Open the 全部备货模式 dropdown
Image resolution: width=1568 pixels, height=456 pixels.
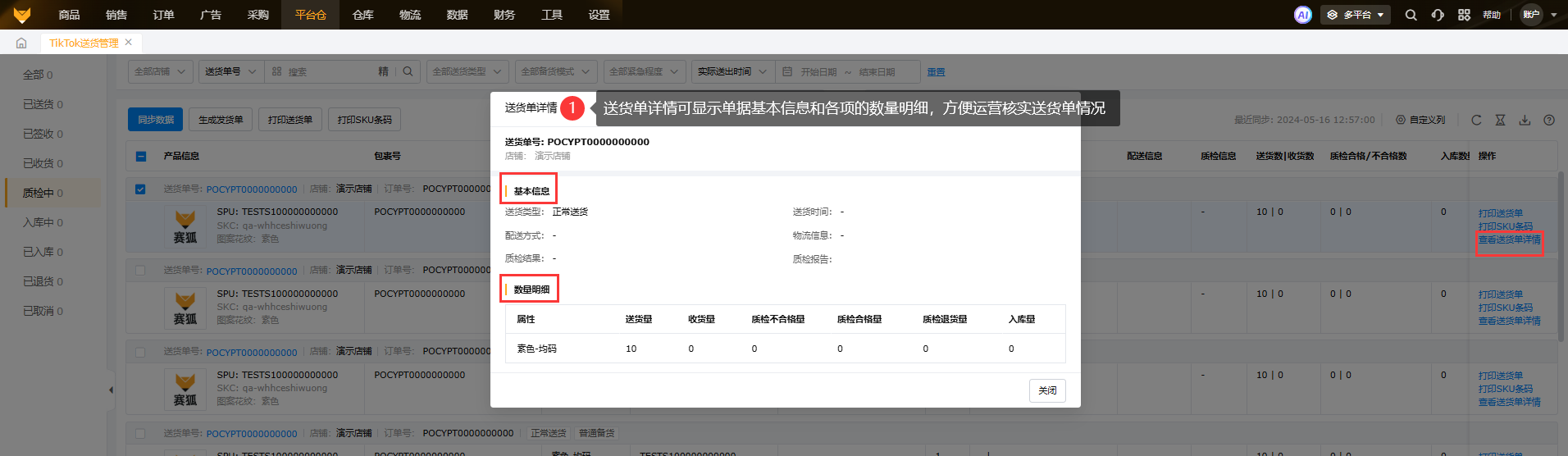[556, 72]
